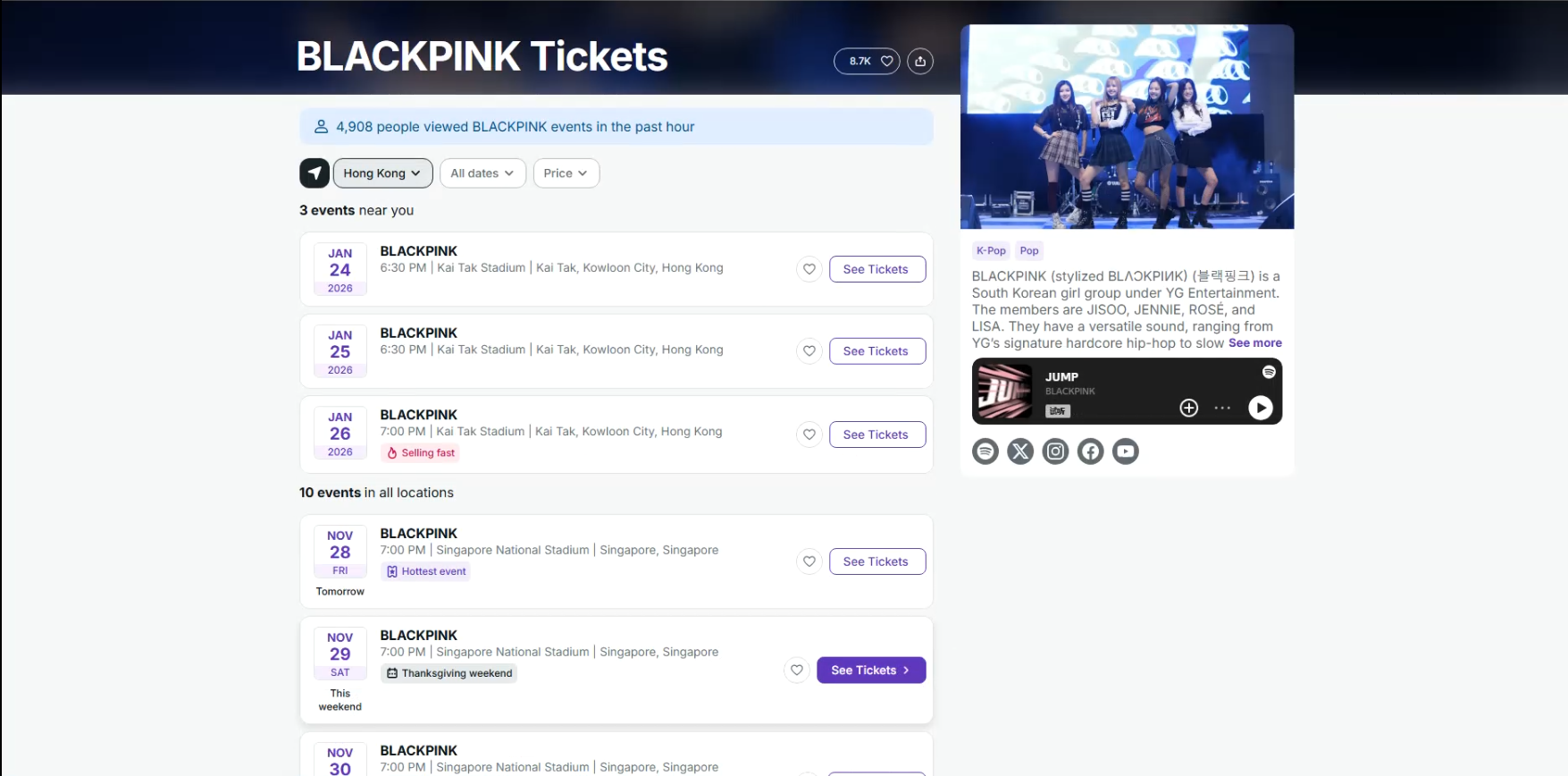The width and height of the screenshot is (1568, 776).
Task: Open the Hong Kong location dropdown
Action: (382, 173)
